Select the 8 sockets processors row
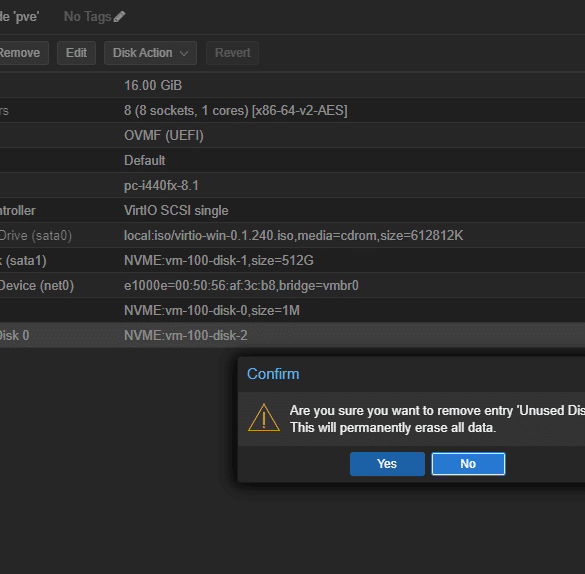585x574 pixels. [x=292, y=110]
